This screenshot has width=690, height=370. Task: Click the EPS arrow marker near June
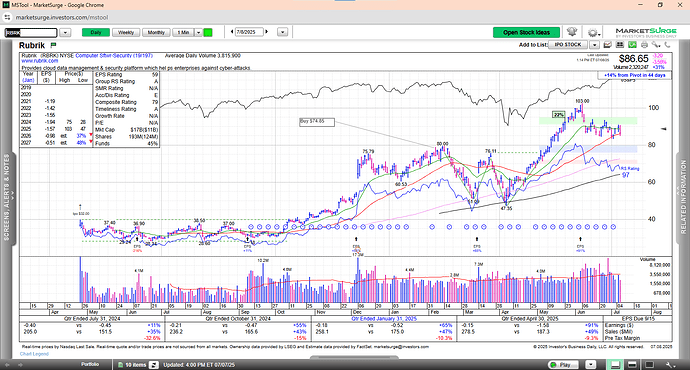click(x=580, y=240)
